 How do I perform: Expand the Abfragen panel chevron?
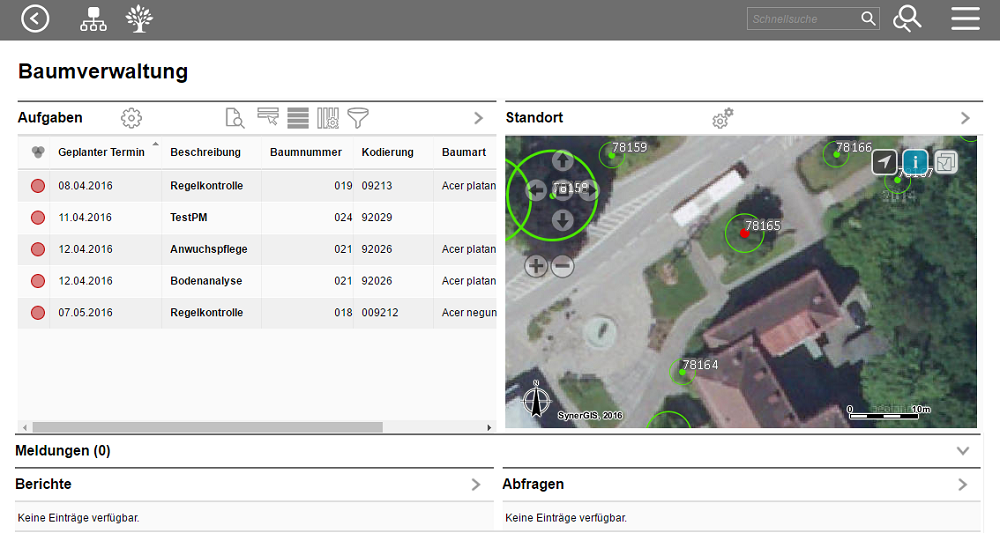[x=963, y=485]
